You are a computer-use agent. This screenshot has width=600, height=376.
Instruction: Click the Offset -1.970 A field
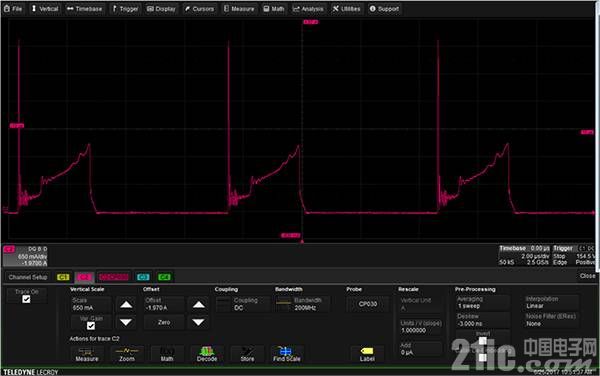(164, 304)
